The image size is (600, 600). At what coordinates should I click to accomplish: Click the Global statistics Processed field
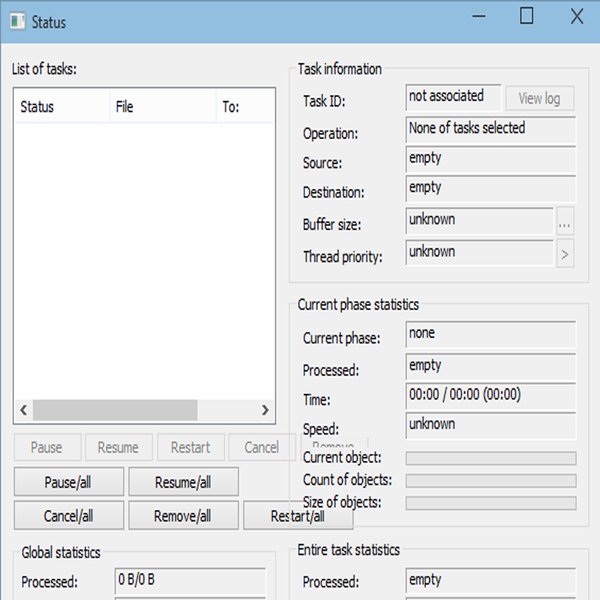coord(190,581)
